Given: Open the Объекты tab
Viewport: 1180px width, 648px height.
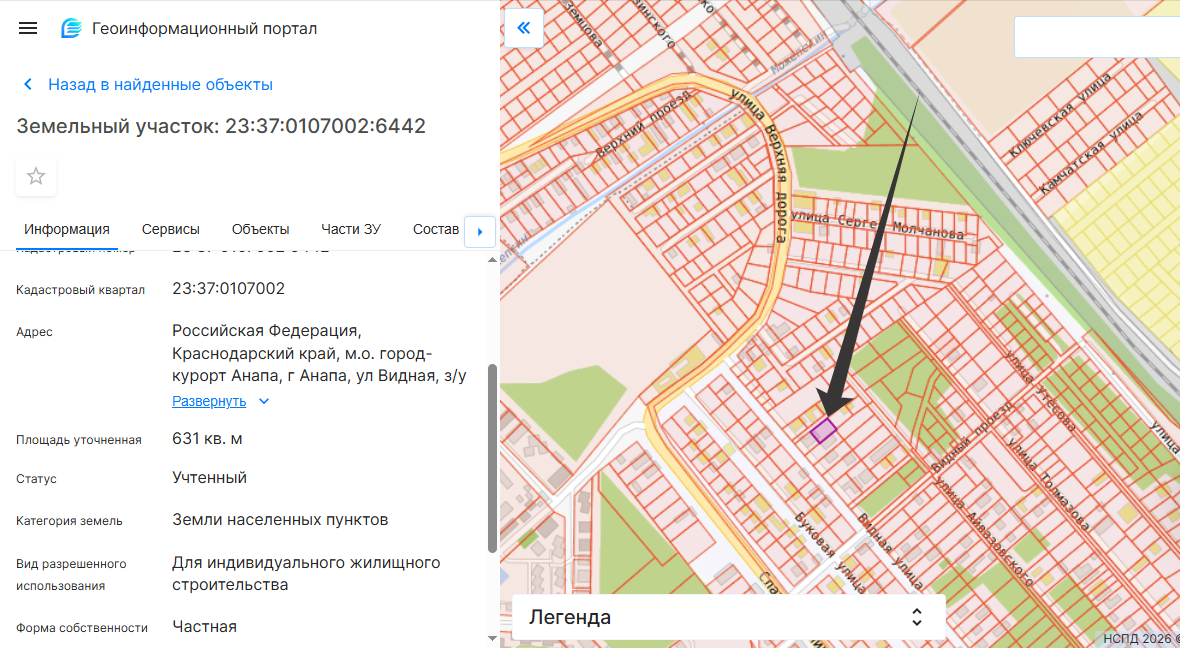Looking at the screenshot, I should coord(260,229).
